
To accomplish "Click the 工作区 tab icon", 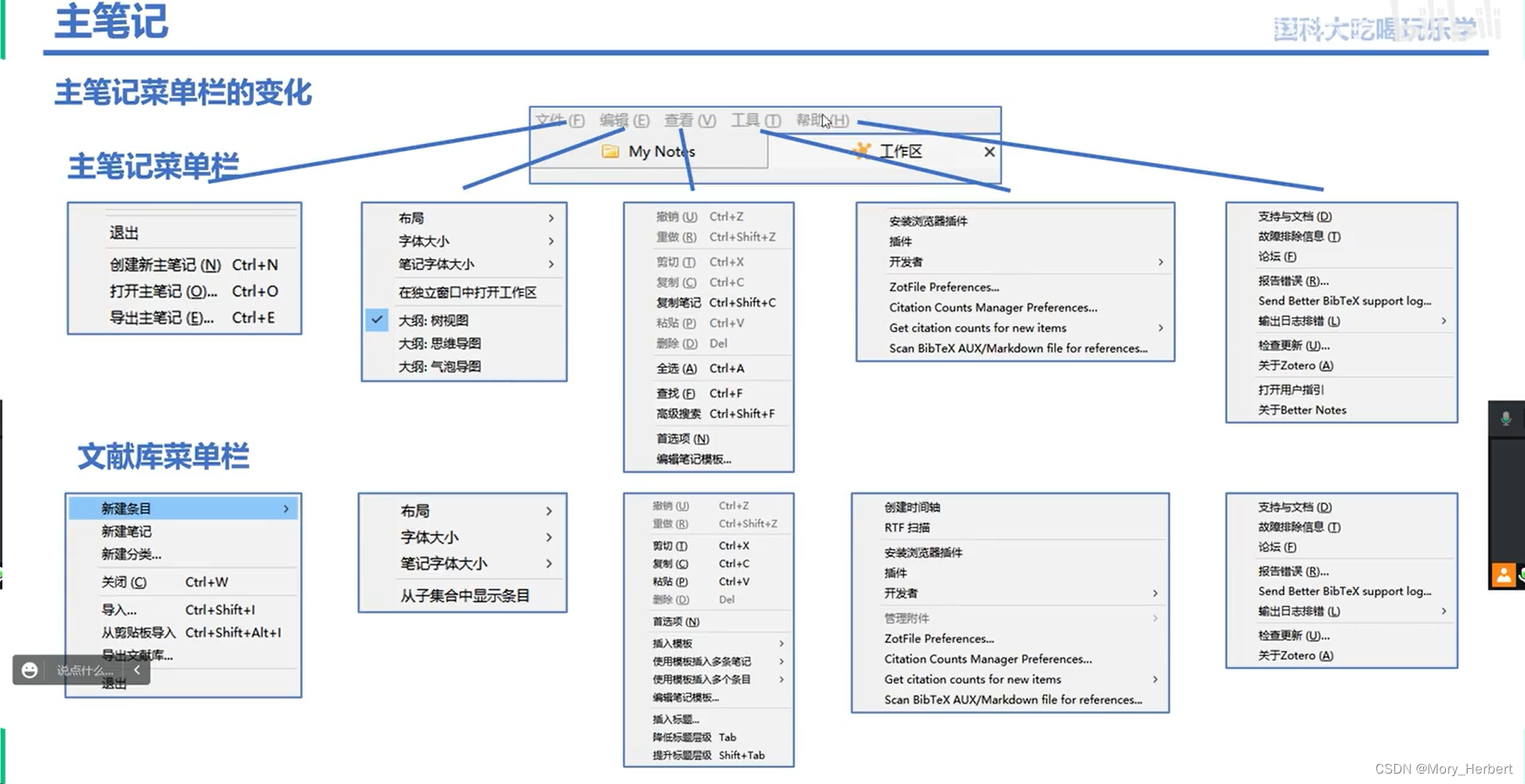I will coord(861,151).
